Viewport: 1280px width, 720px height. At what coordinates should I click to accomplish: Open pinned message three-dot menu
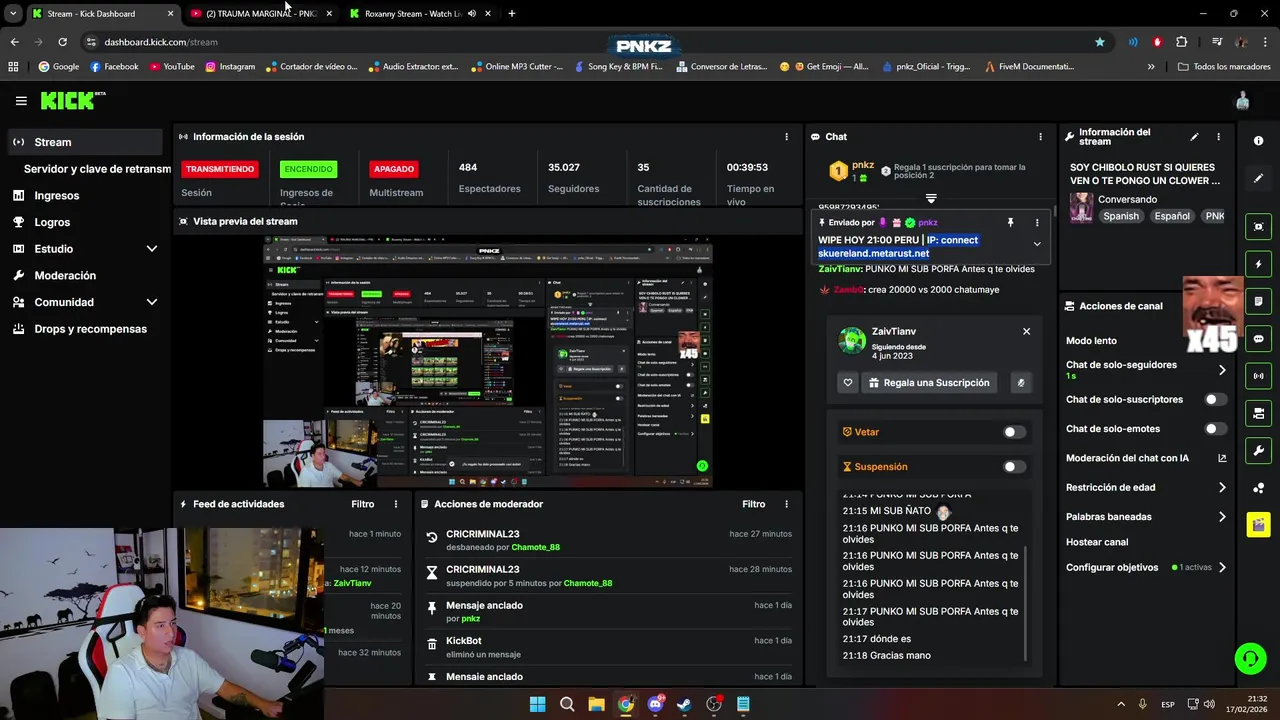pyautogui.click(x=1037, y=223)
